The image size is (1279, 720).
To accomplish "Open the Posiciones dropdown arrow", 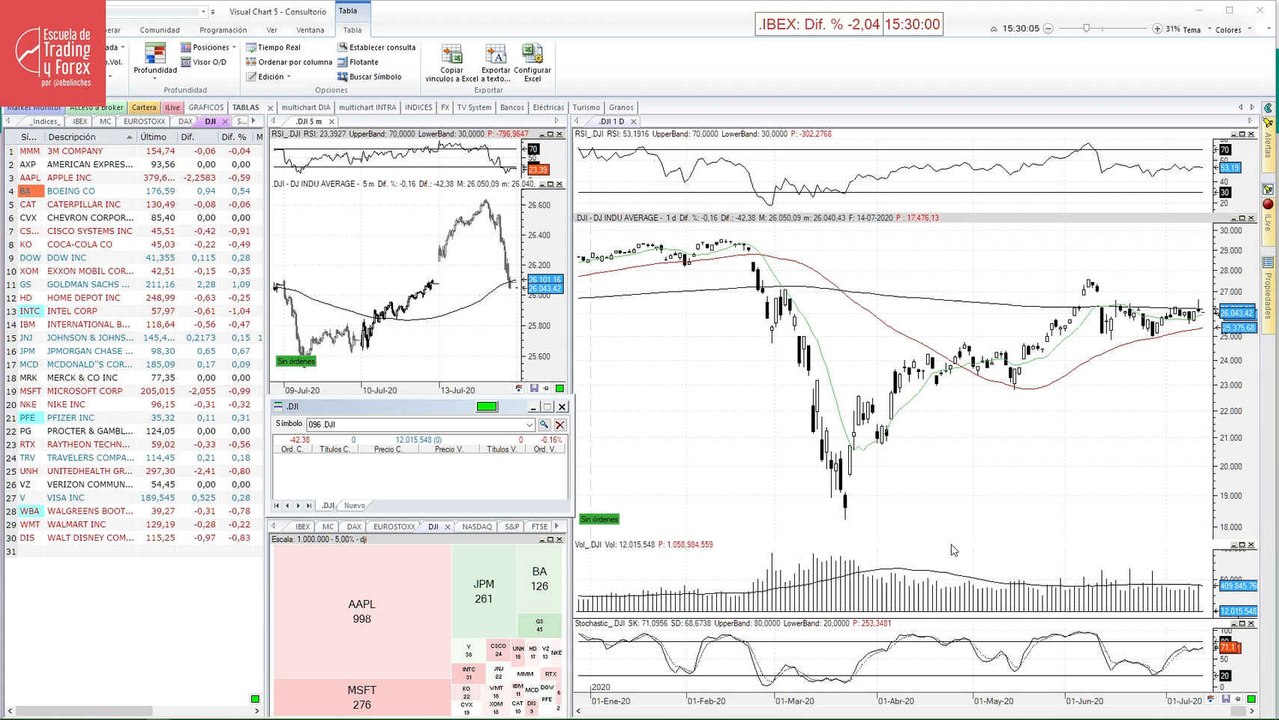I will click(234, 47).
